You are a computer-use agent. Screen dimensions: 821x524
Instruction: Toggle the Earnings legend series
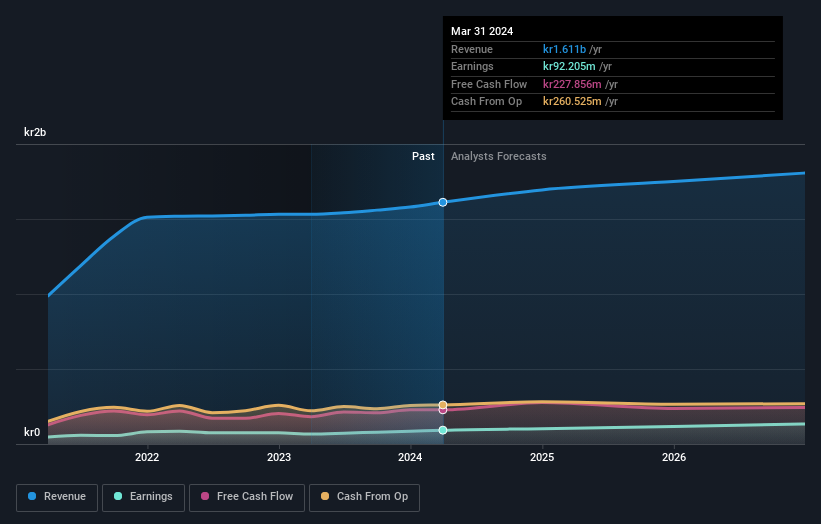143,497
